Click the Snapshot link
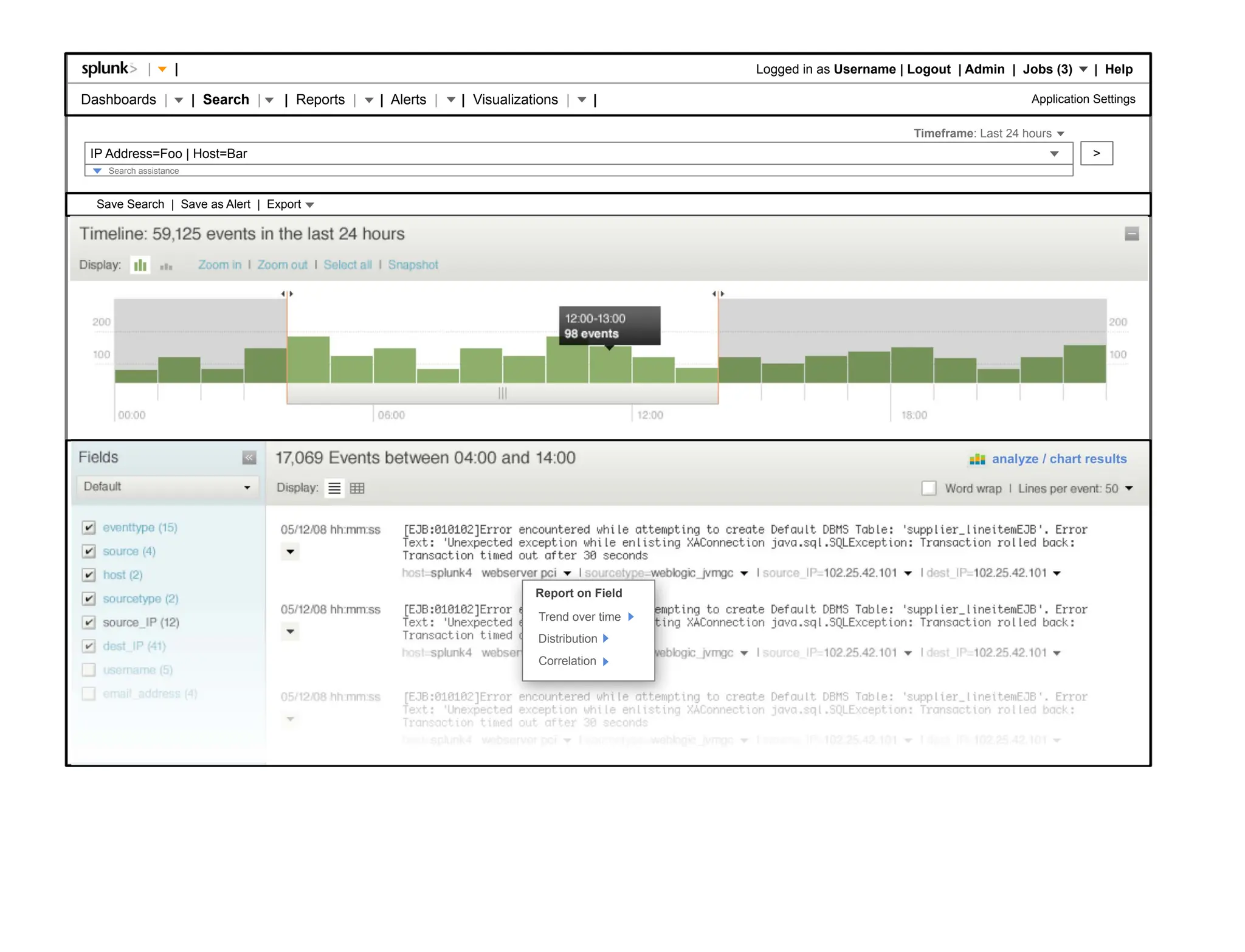Screen dimensions: 1245x952 pyautogui.click(x=413, y=265)
